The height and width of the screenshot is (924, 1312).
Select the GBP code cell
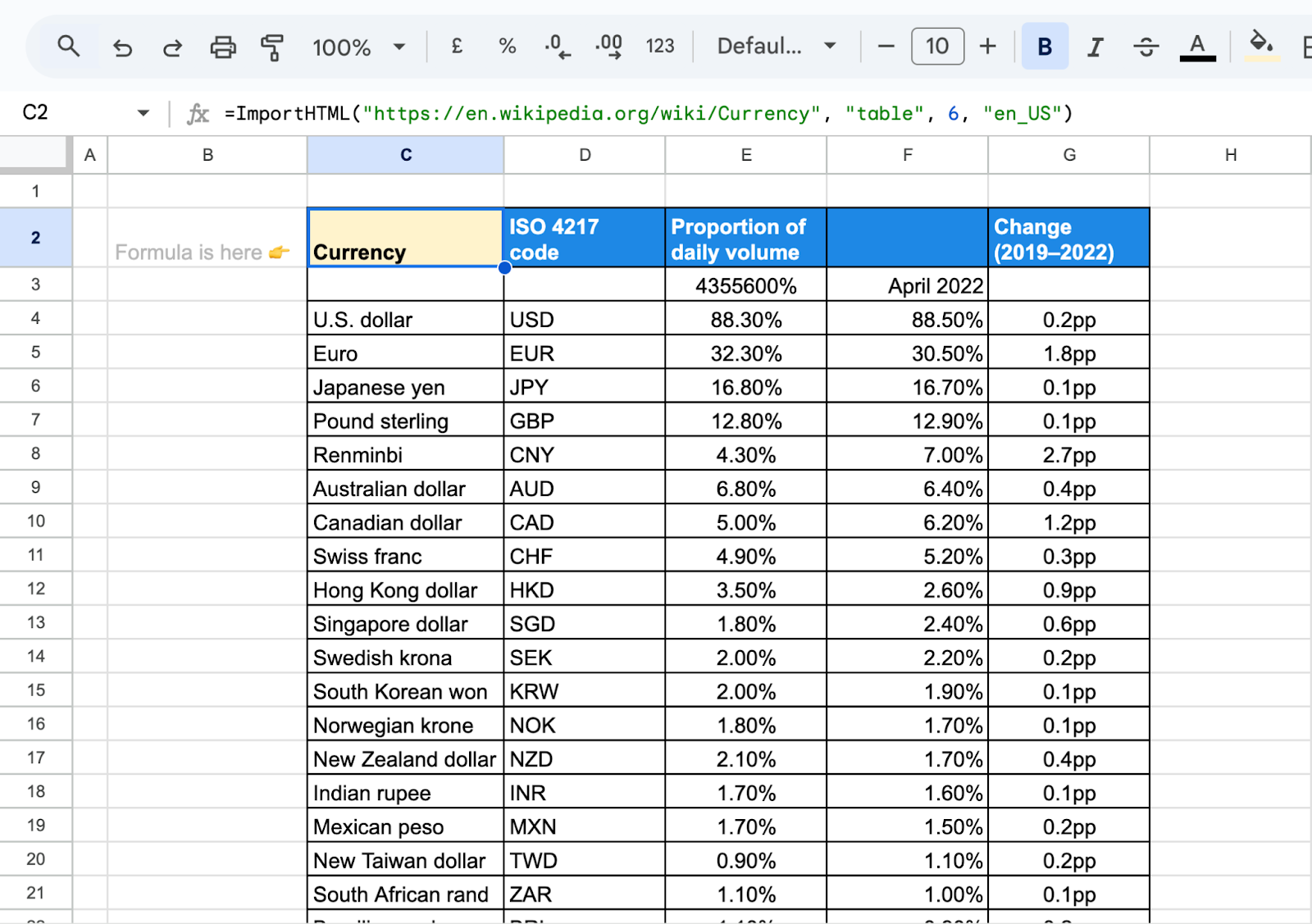[585, 421]
